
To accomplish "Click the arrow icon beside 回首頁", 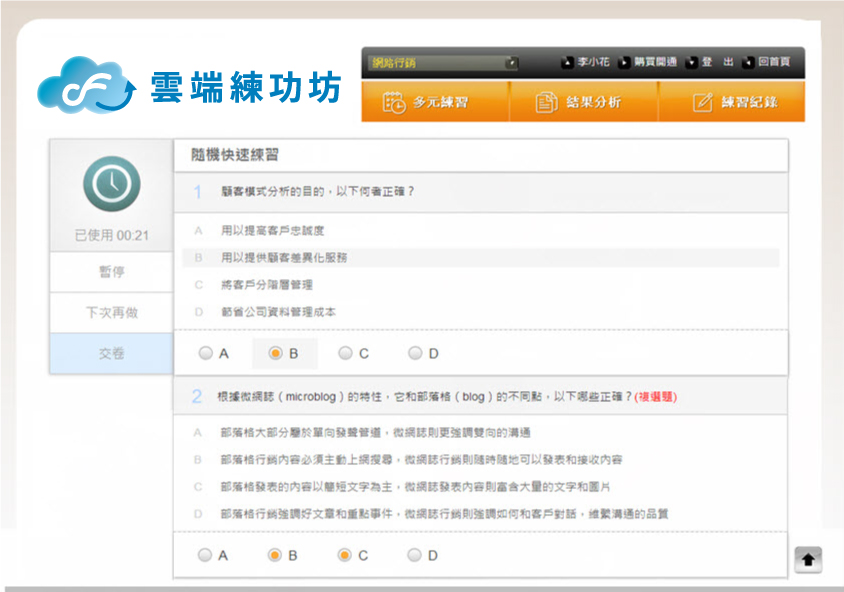I will point(748,62).
